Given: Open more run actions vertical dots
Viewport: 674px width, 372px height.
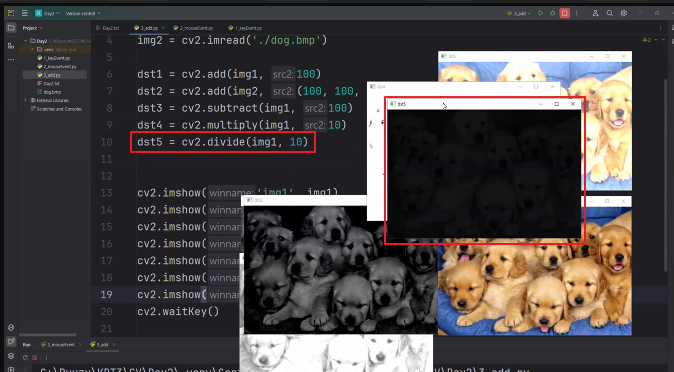Looking at the screenshot, I should coord(576,13).
